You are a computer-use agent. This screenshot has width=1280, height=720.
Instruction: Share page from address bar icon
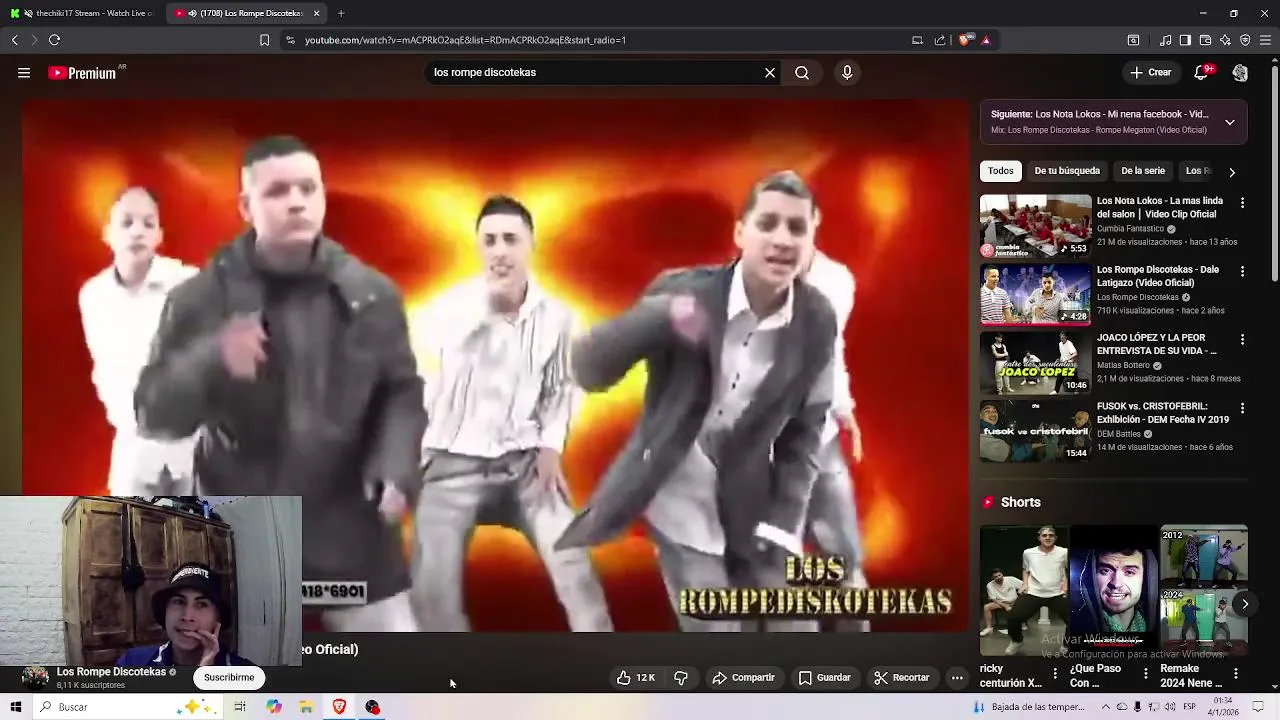940,40
